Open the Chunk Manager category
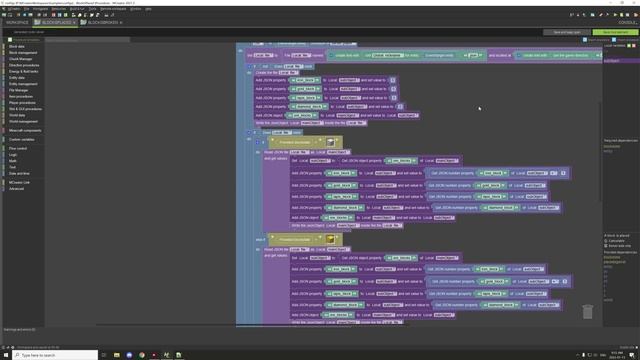The image size is (640, 360). [20, 59]
